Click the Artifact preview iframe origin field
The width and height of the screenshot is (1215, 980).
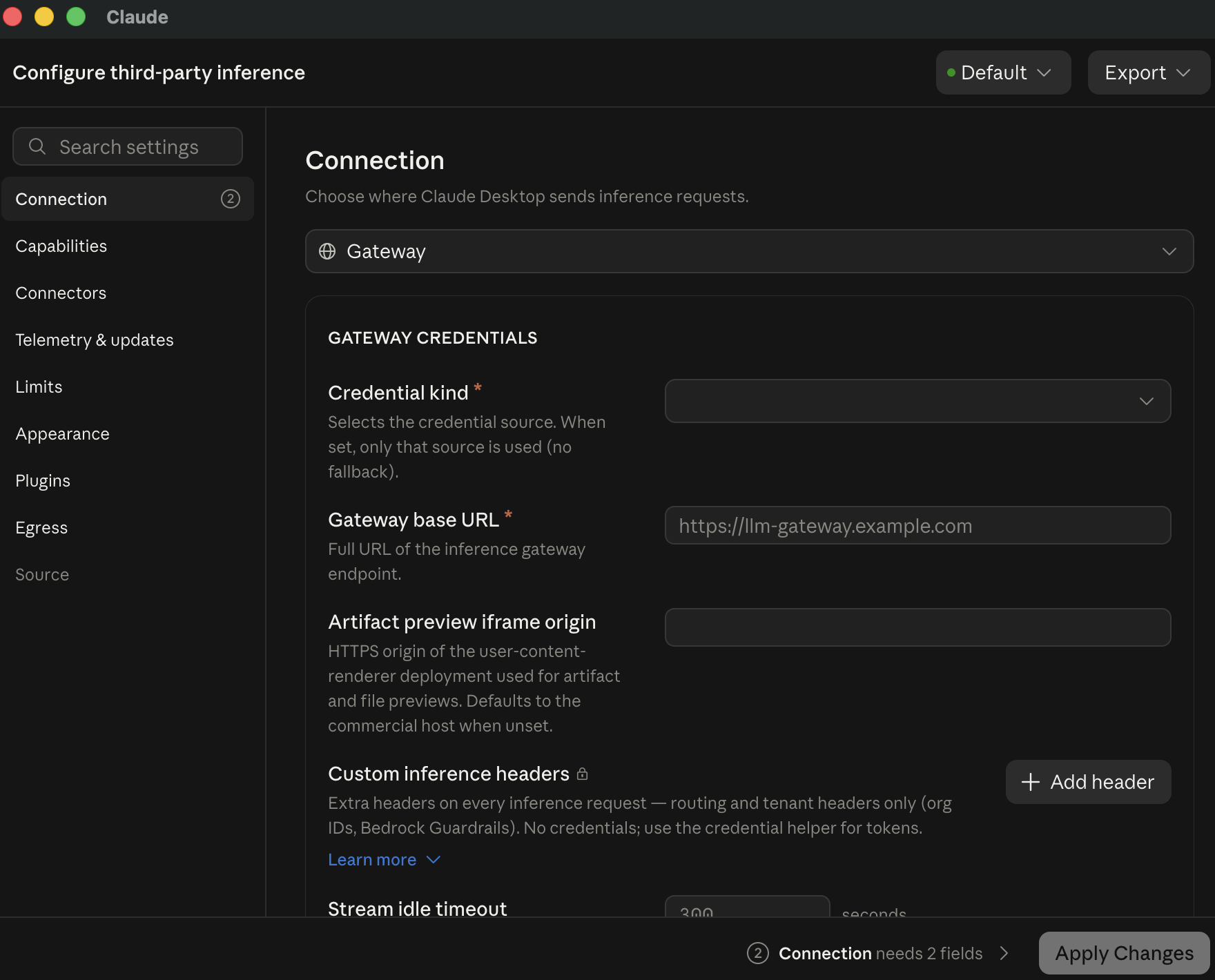[918, 627]
